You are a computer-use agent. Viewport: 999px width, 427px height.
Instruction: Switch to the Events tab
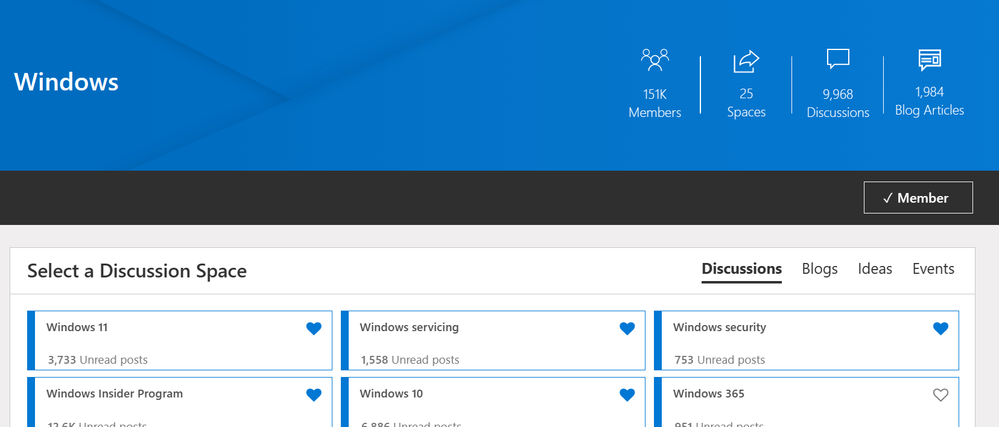[x=933, y=269]
